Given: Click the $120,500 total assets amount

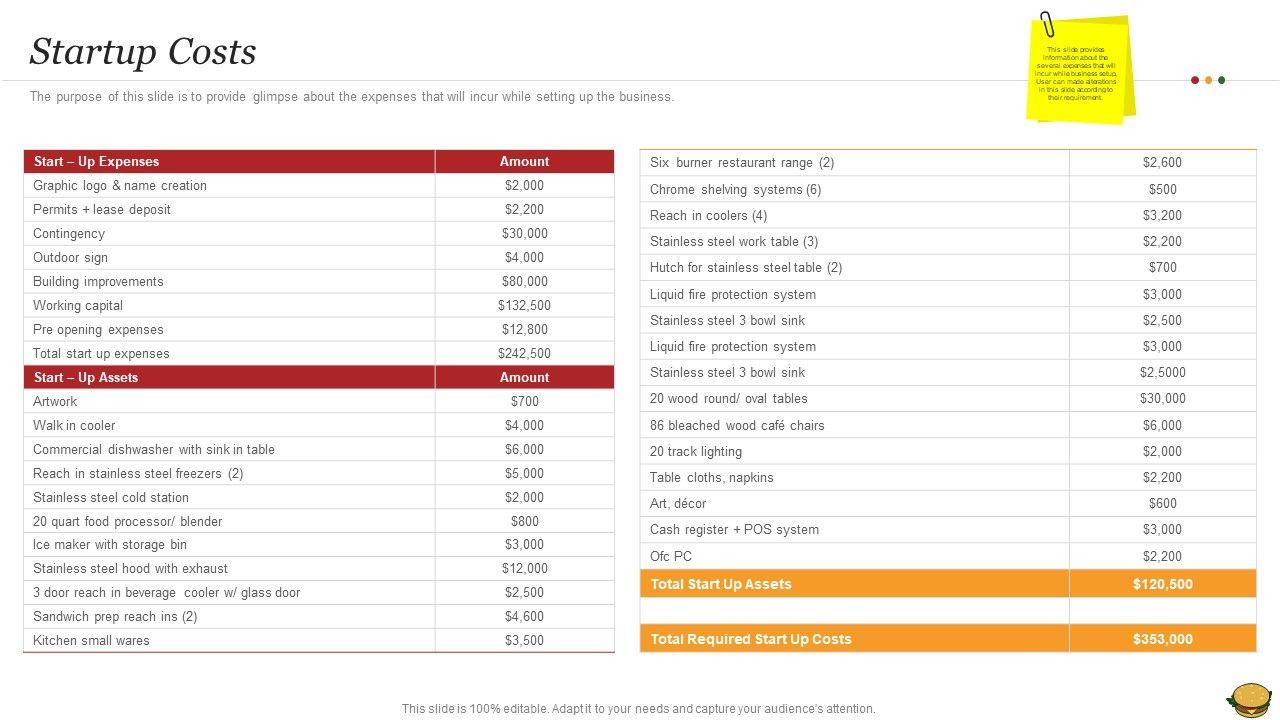Looking at the screenshot, I should point(1162,584).
